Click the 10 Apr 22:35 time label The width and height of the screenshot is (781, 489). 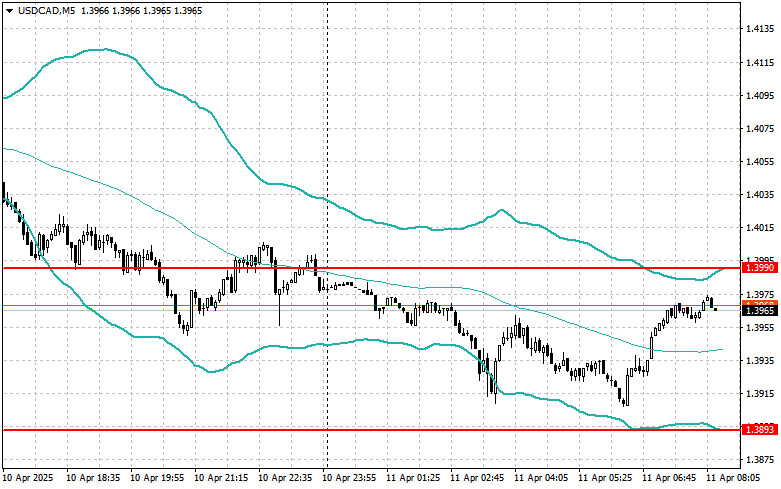coord(285,478)
